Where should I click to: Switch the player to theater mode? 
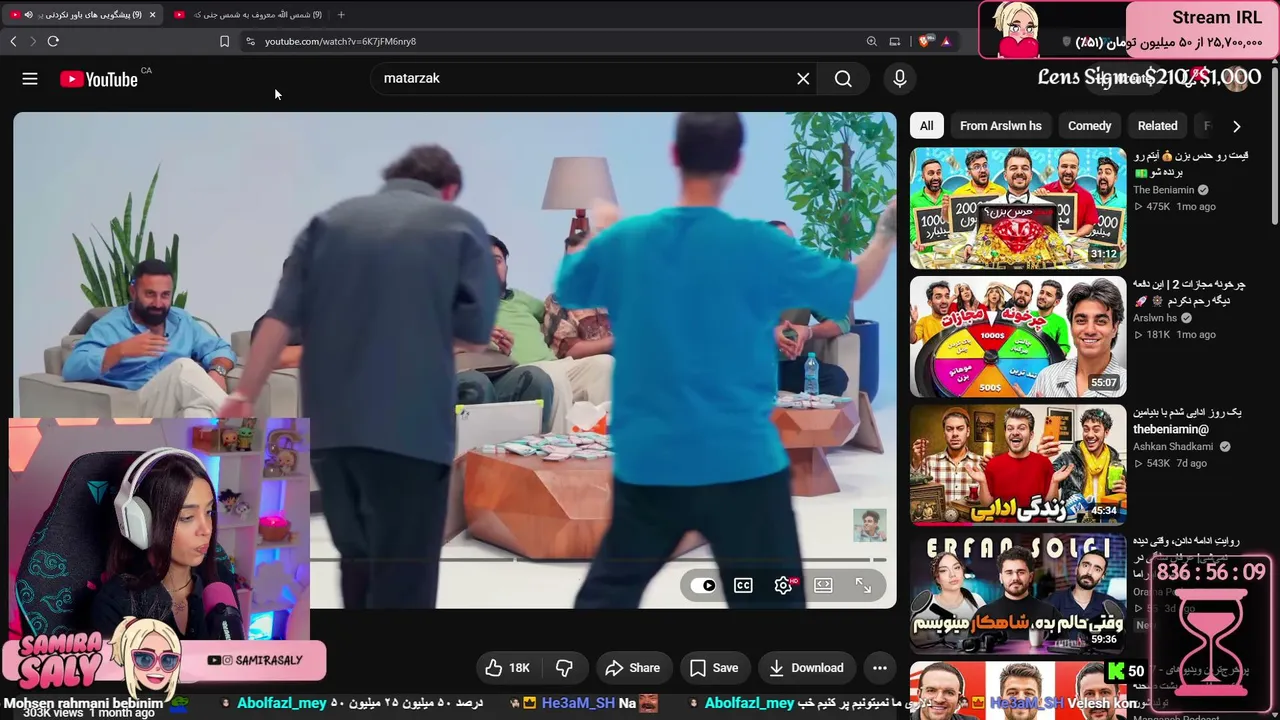823,586
